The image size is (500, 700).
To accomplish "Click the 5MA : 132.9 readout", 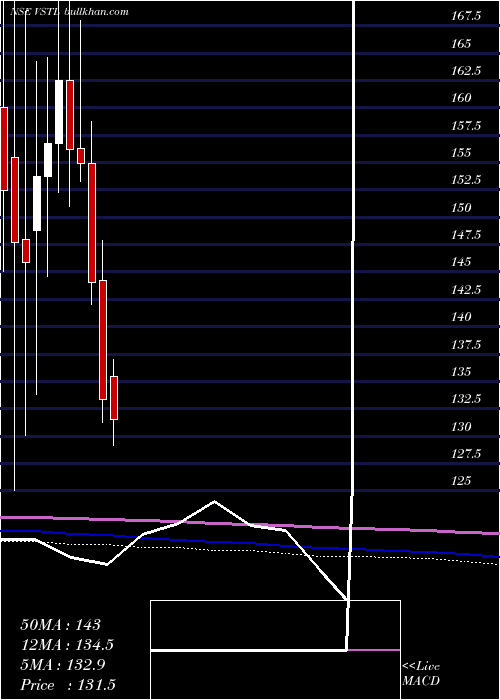I will (x=63, y=665).
